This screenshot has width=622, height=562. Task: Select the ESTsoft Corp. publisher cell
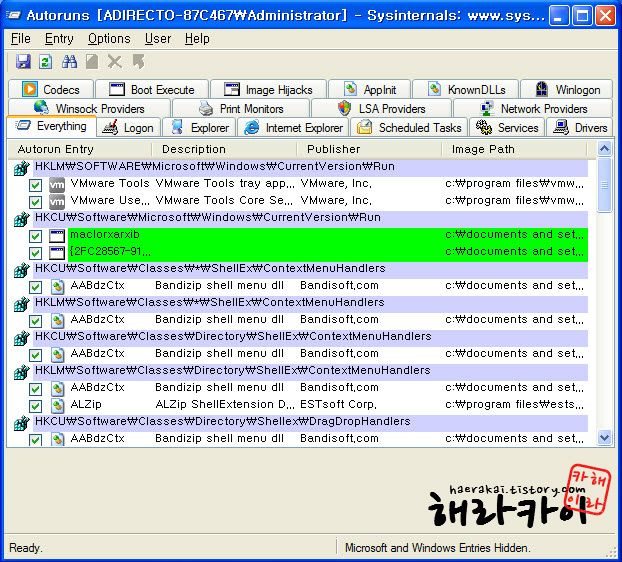(x=338, y=405)
